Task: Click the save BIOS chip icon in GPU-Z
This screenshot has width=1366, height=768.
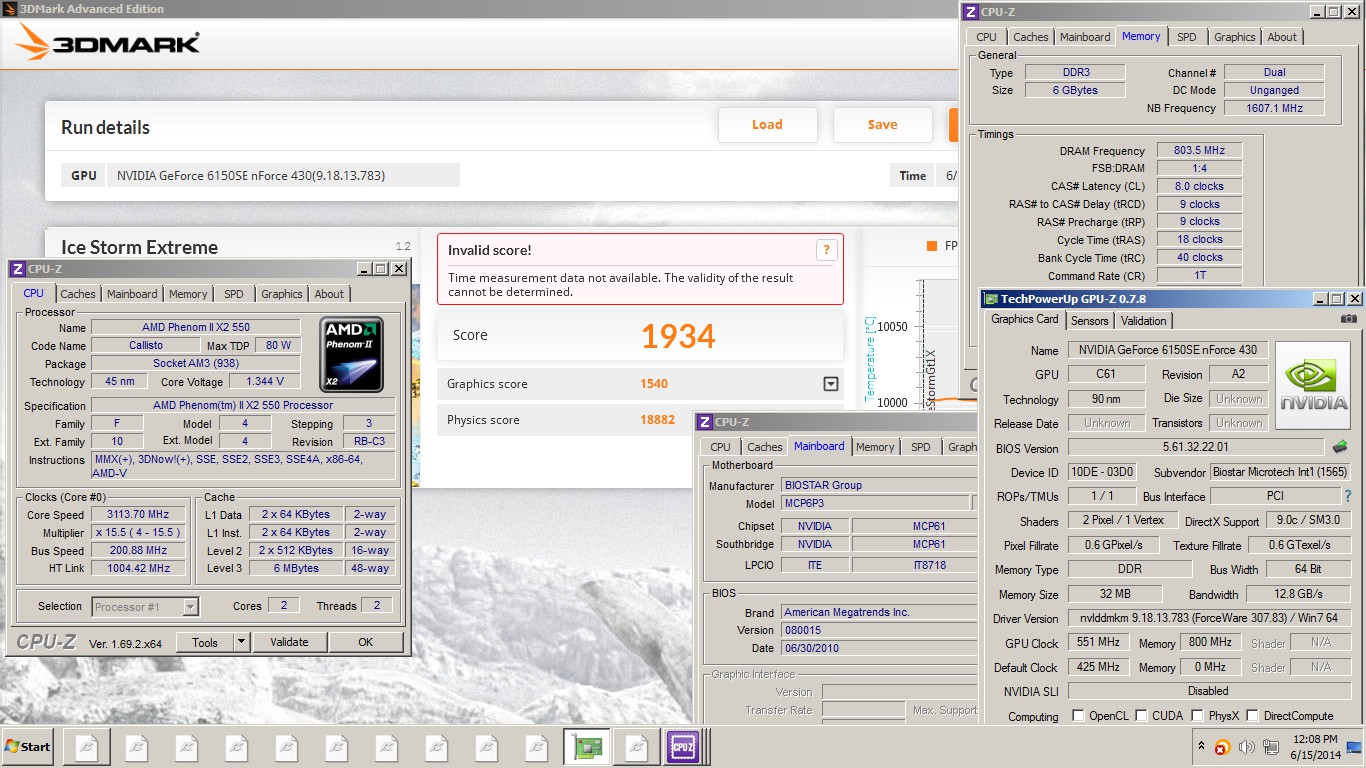Action: point(1340,447)
